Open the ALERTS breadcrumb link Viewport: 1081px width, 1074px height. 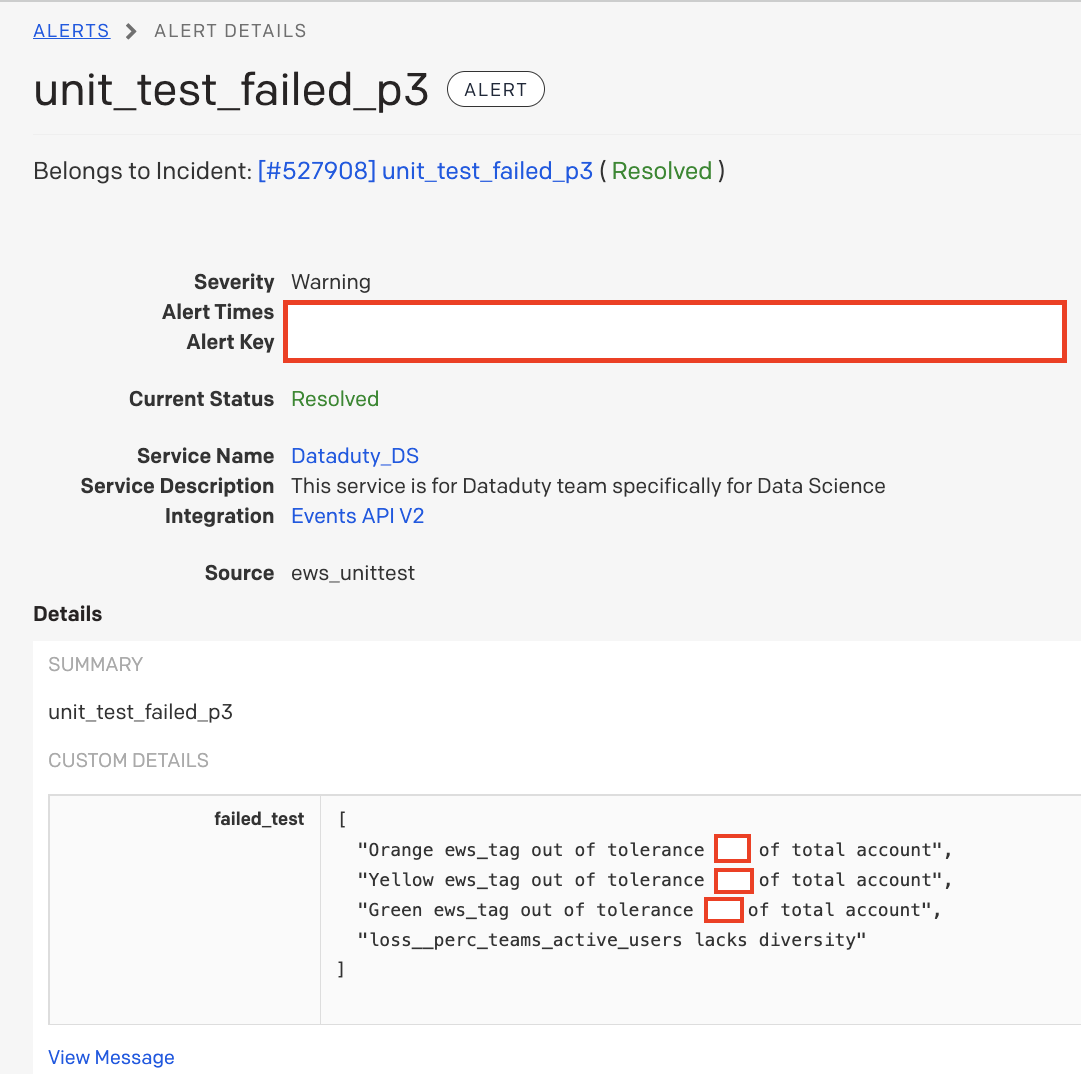pos(71,30)
